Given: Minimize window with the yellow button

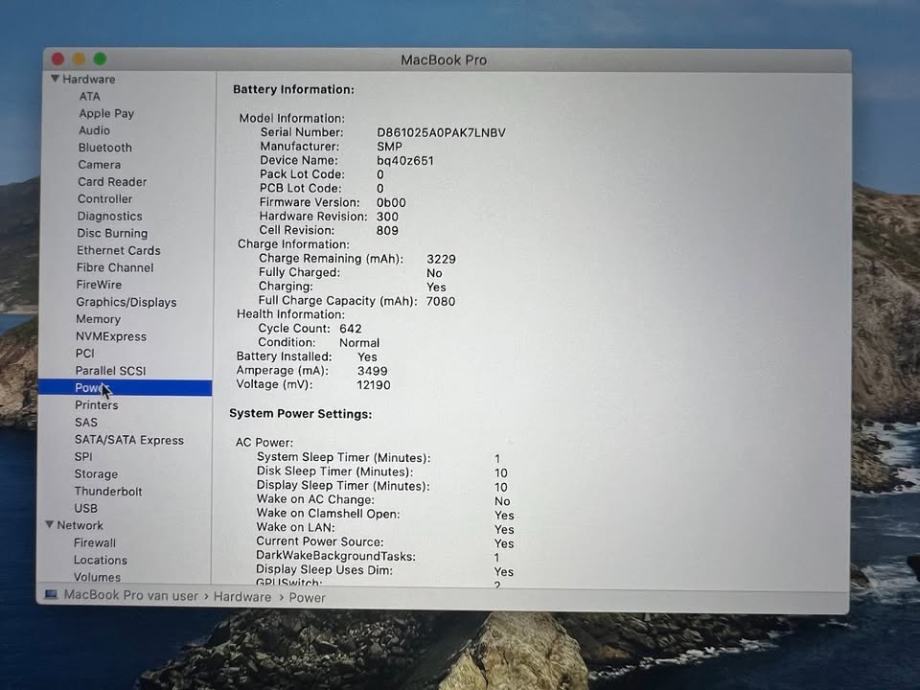Looking at the screenshot, I should coord(79,59).
